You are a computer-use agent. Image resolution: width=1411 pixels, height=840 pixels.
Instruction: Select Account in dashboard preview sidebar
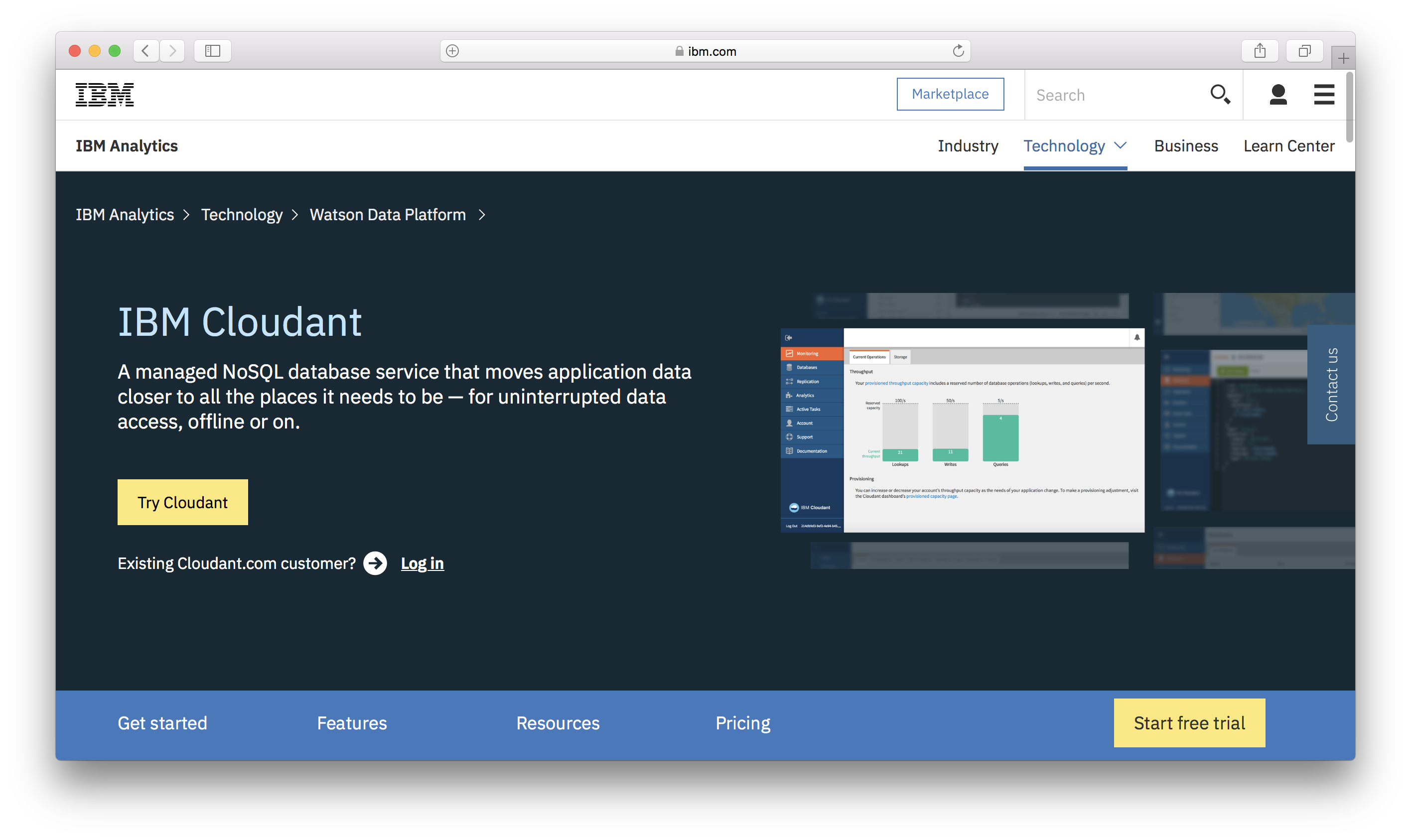click(x=812, y=423)
